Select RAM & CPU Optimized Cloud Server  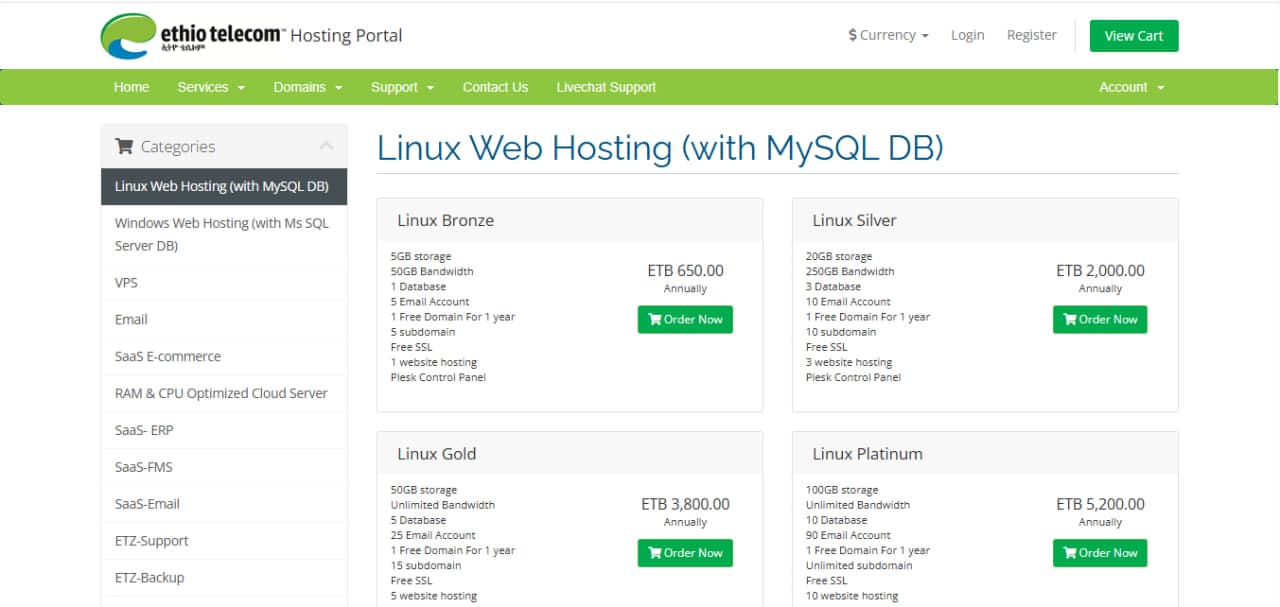224,394
